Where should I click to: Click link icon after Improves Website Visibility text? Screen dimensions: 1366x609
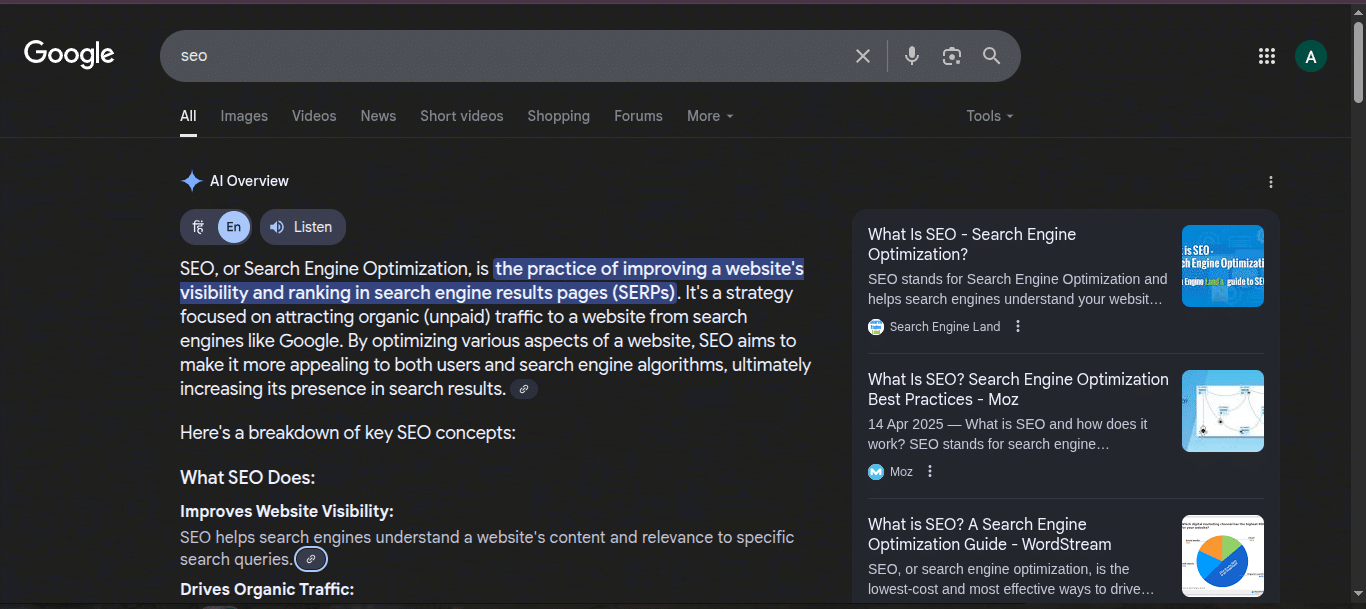[x=311, y=559]
